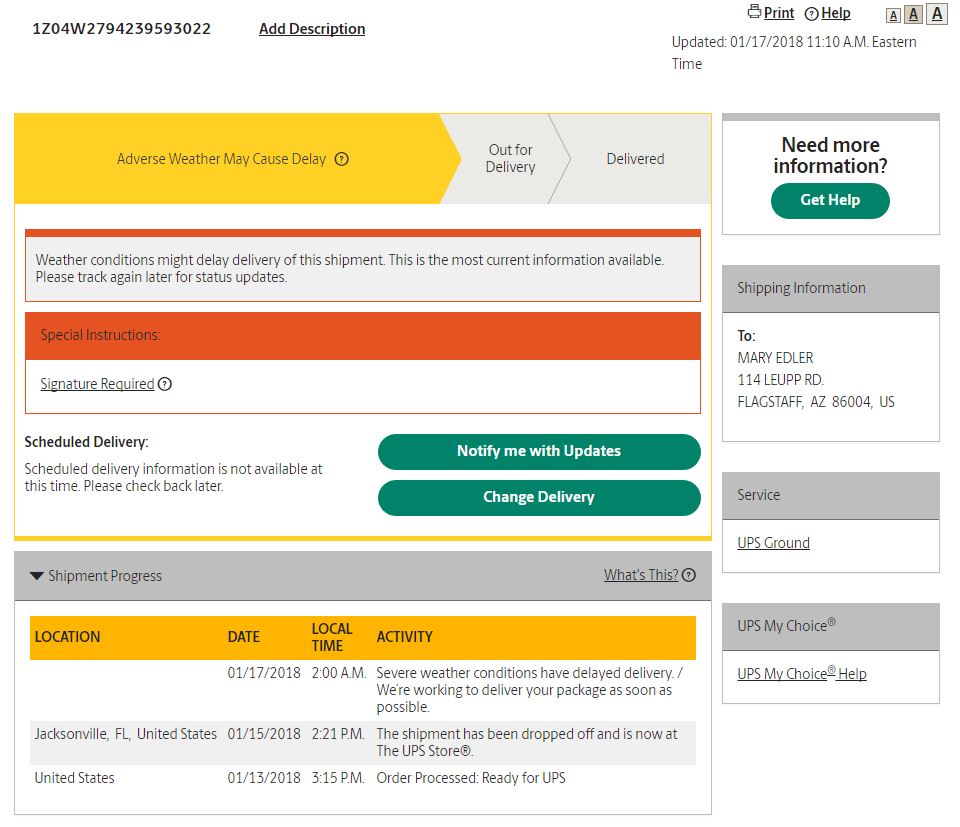Click the Delivered progress step
The image size is (960, 827).
(x=635, y=159)
